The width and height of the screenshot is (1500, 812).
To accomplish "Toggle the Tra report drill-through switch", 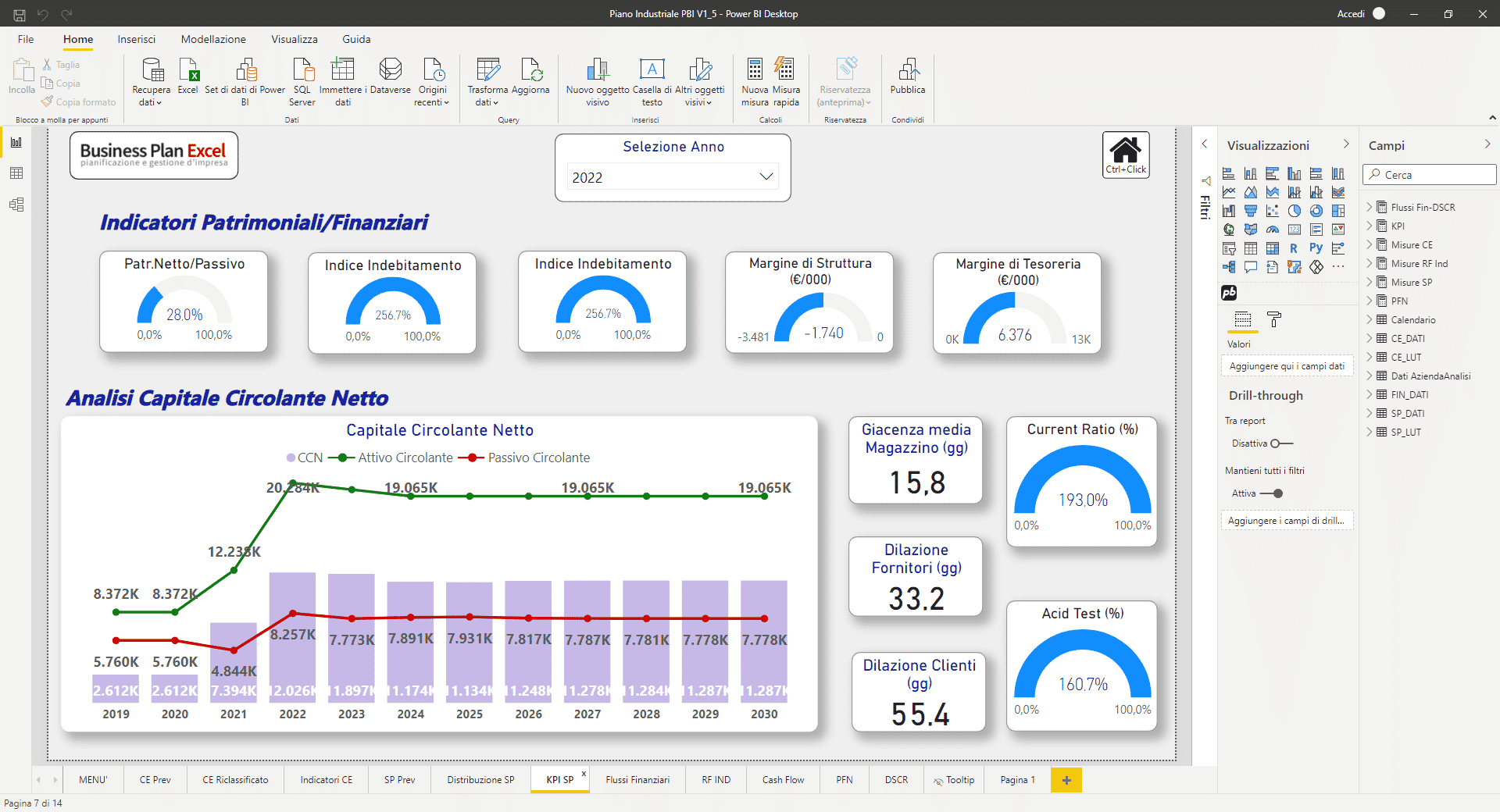I will tap(1281, 443).
